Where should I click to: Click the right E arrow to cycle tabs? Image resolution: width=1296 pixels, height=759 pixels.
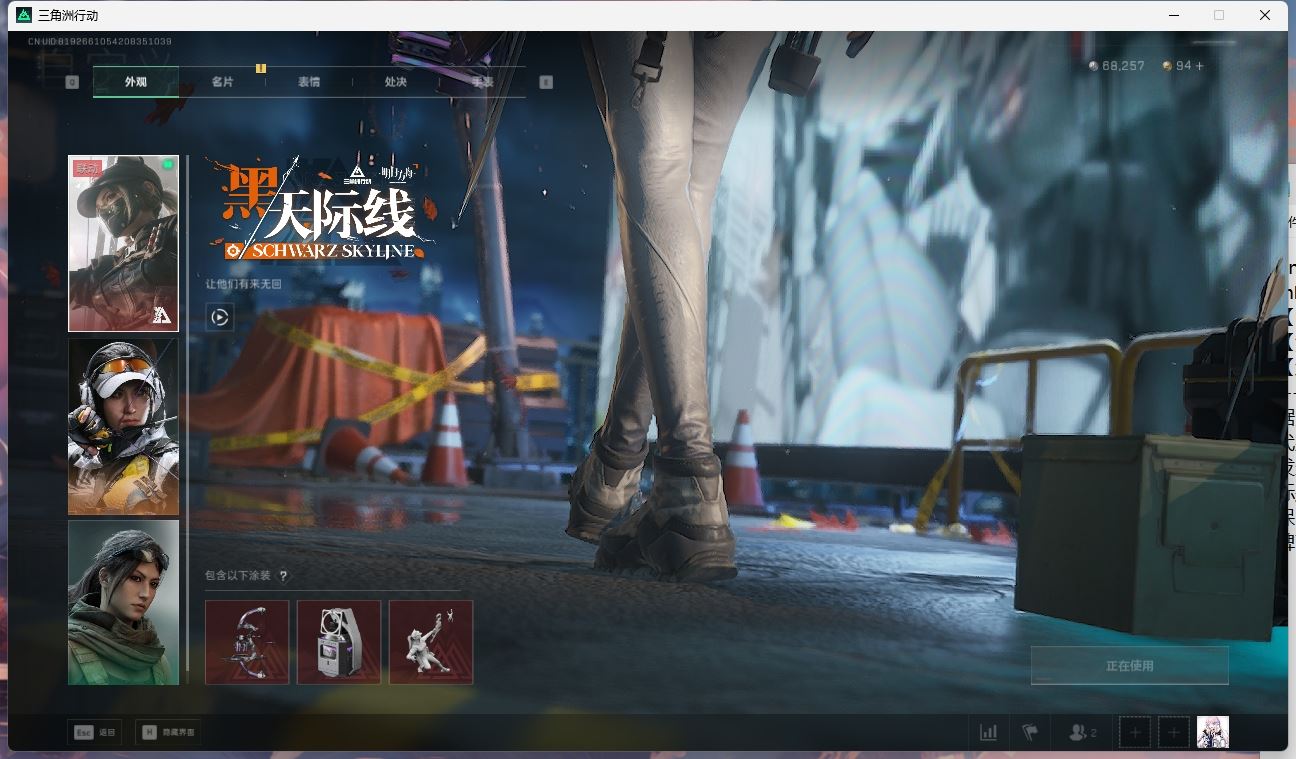(x=545, y=81)
